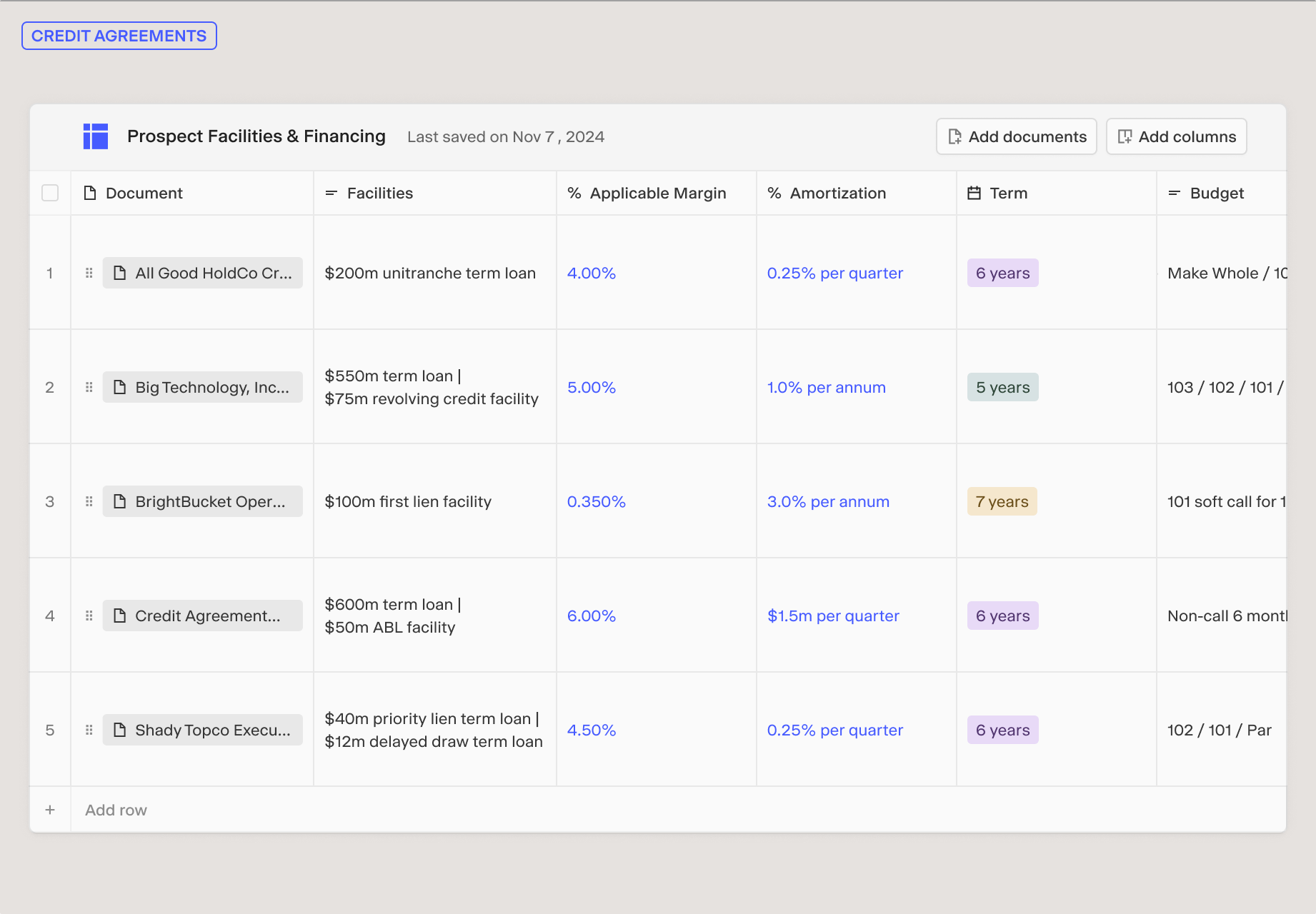Open the All Good HoldCo document
The image size is (1316, 914).
coord(203,273)
